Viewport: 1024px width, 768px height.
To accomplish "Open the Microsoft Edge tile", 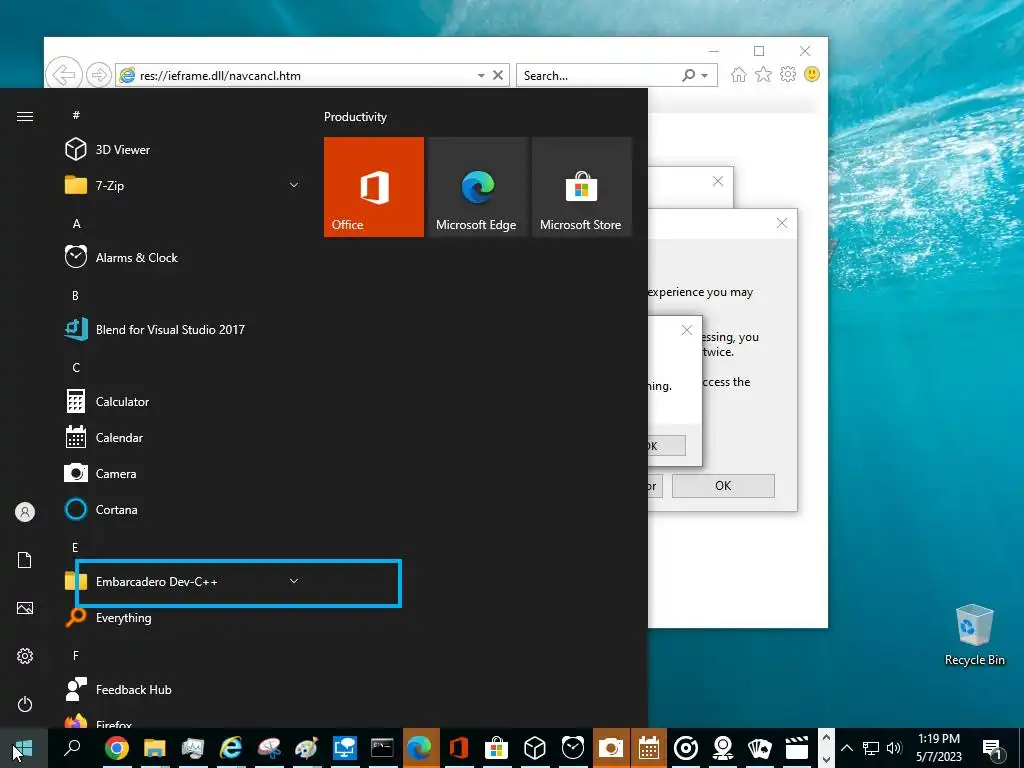I will pyautogui.click(x=477, y=187).
